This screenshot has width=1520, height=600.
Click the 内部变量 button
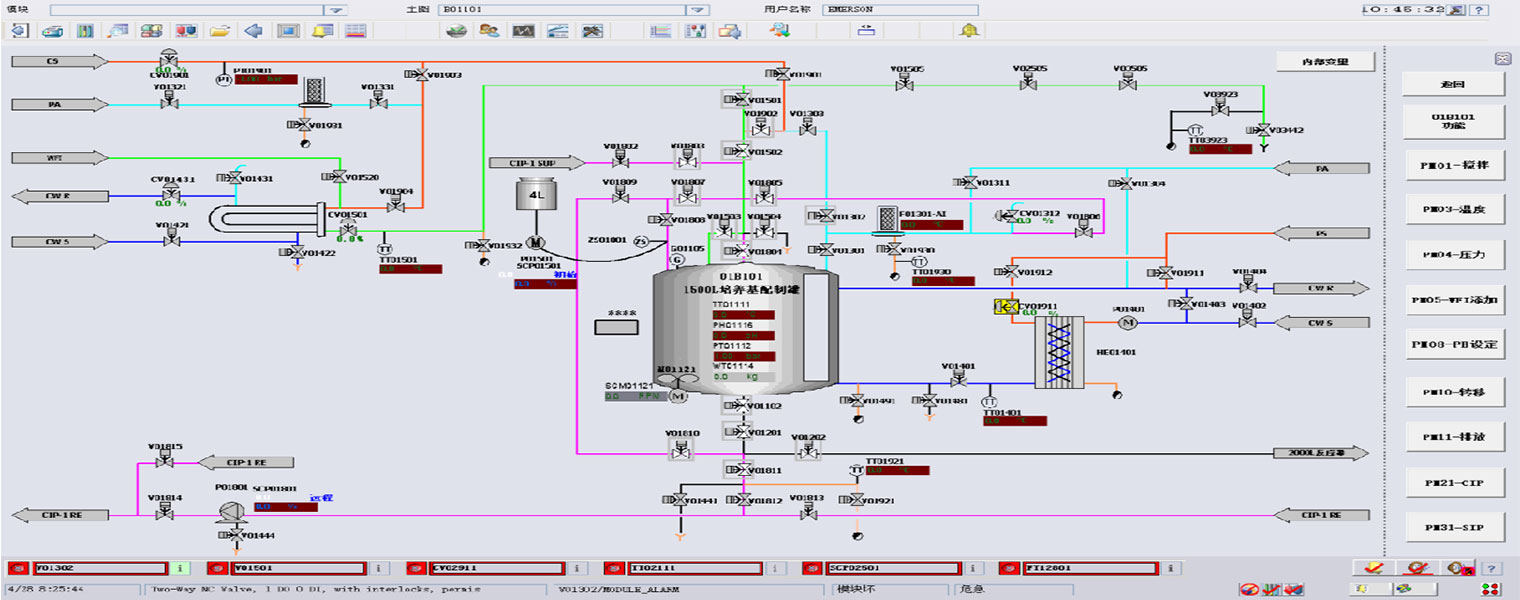[x=1324, y=62]
